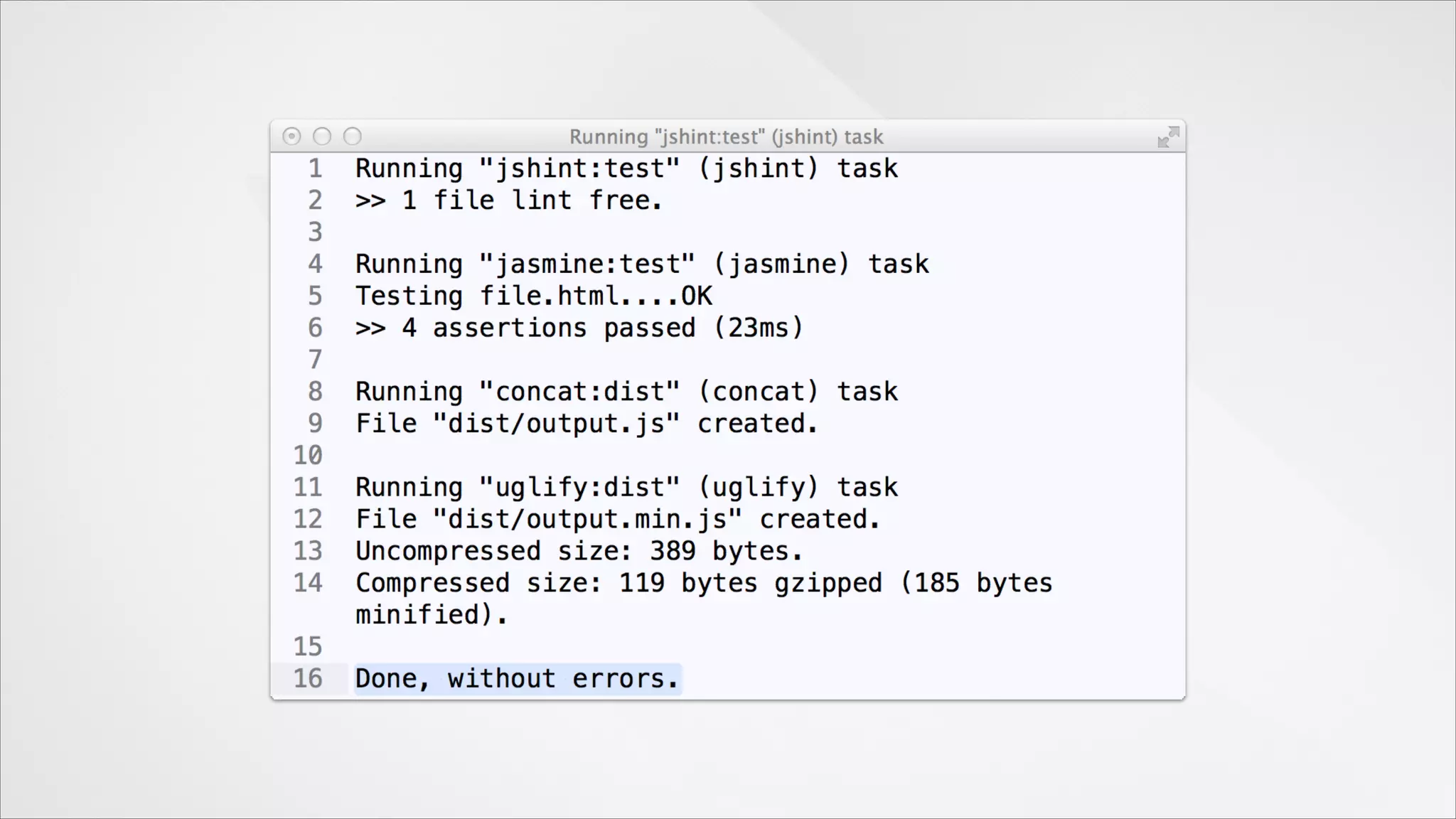Click the window minimize button
Image resolution: width=1456 pixels, height=819 pixels.
[322, 136]
